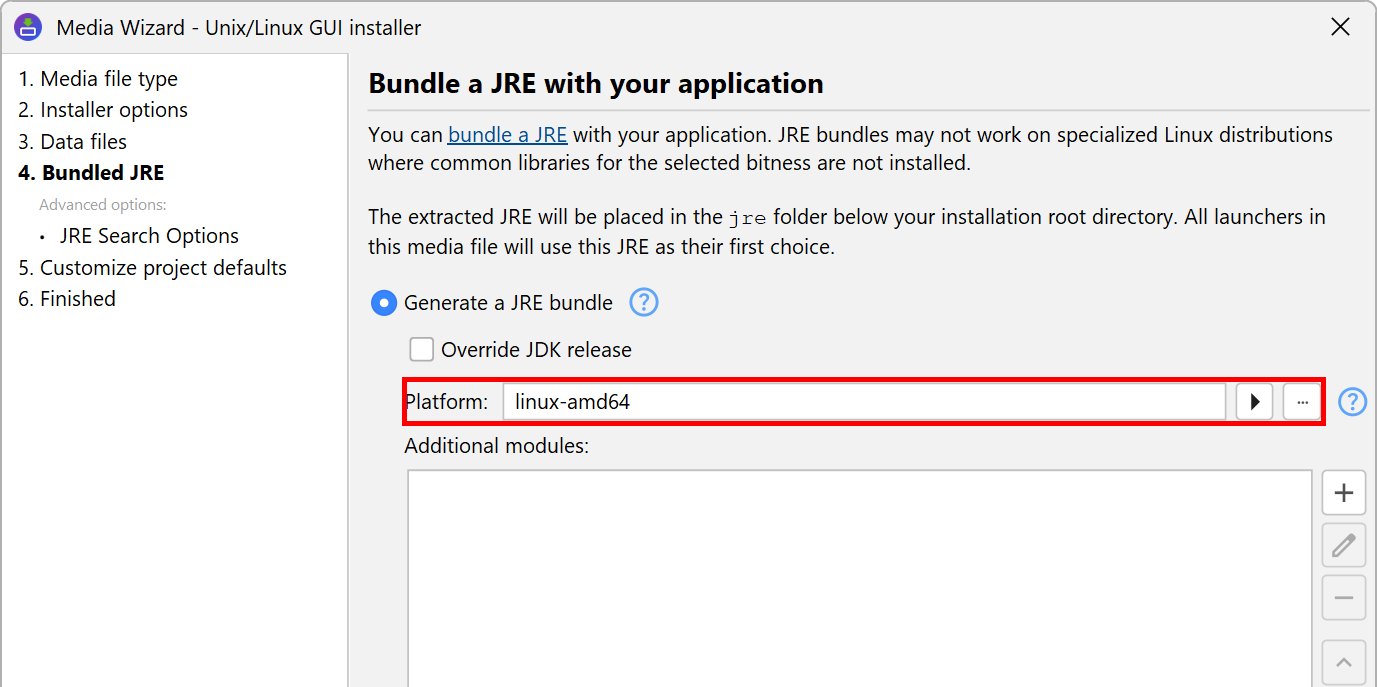
Task: Click the Media Wizard app icon in title bar
Action: tap(28, 27)
